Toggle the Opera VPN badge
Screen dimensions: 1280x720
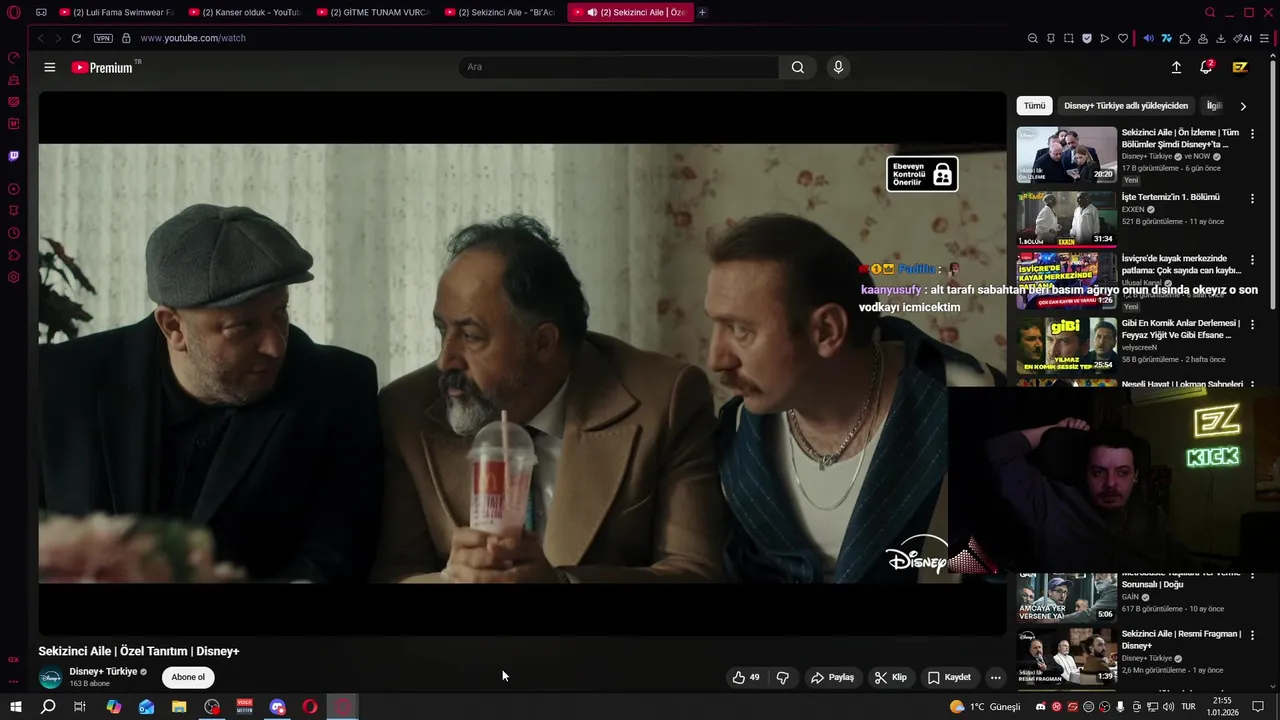click(x=103, y=38)
